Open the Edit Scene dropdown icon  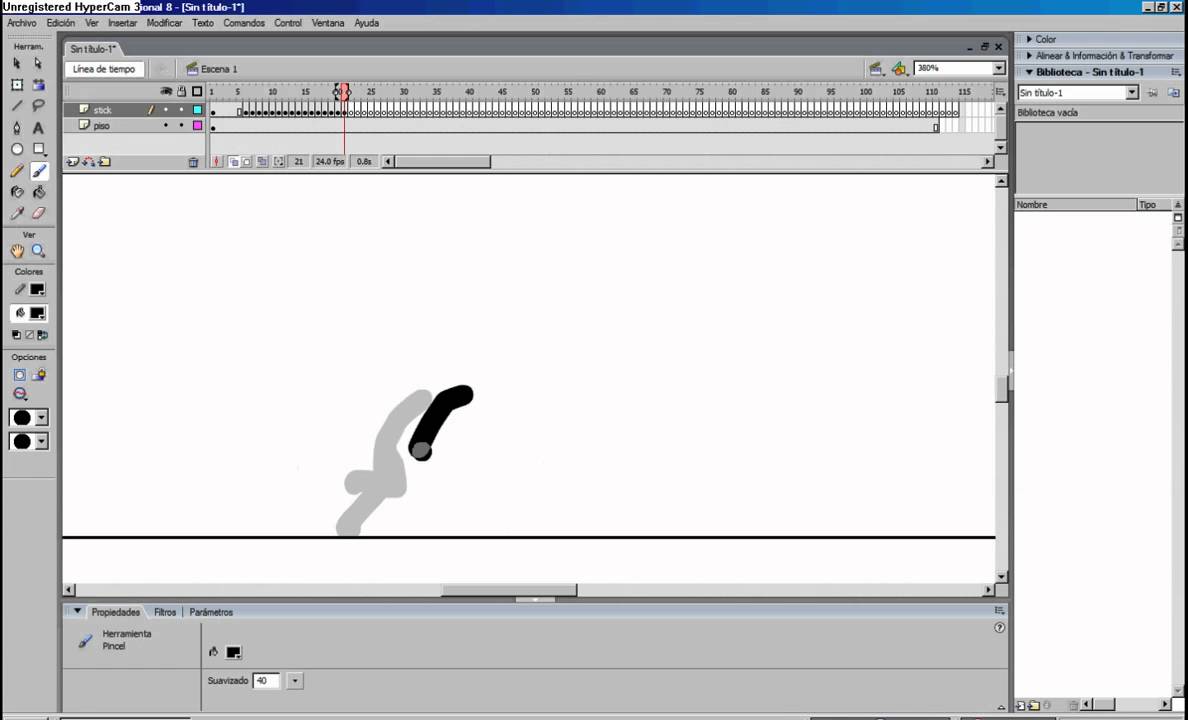tap(877, 69)
